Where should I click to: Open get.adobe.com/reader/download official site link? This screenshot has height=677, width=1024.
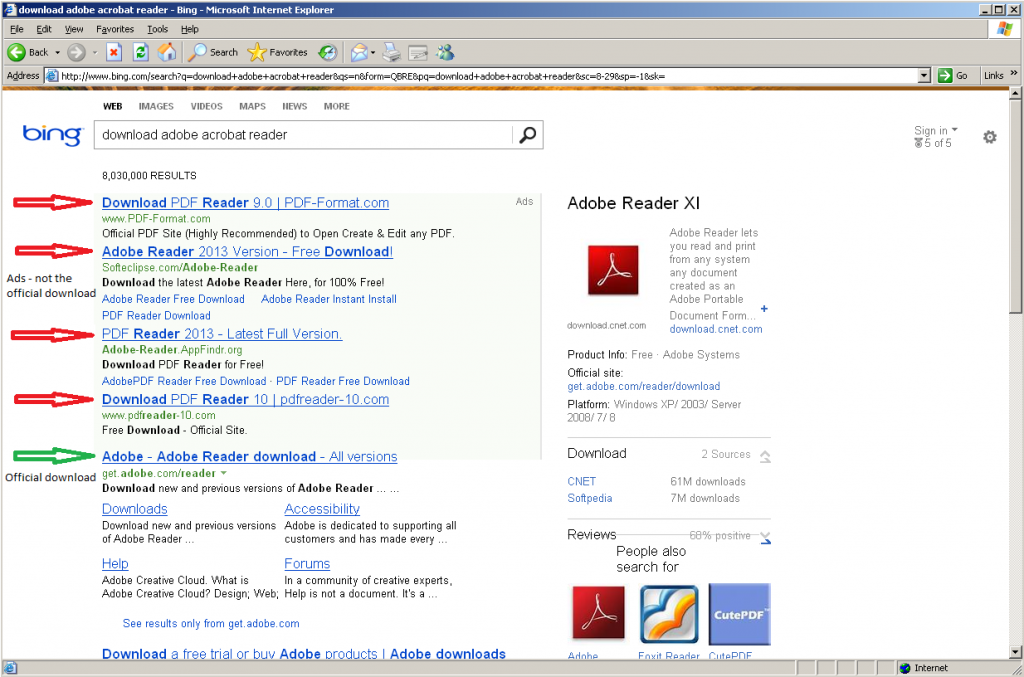tap(644, 386)
